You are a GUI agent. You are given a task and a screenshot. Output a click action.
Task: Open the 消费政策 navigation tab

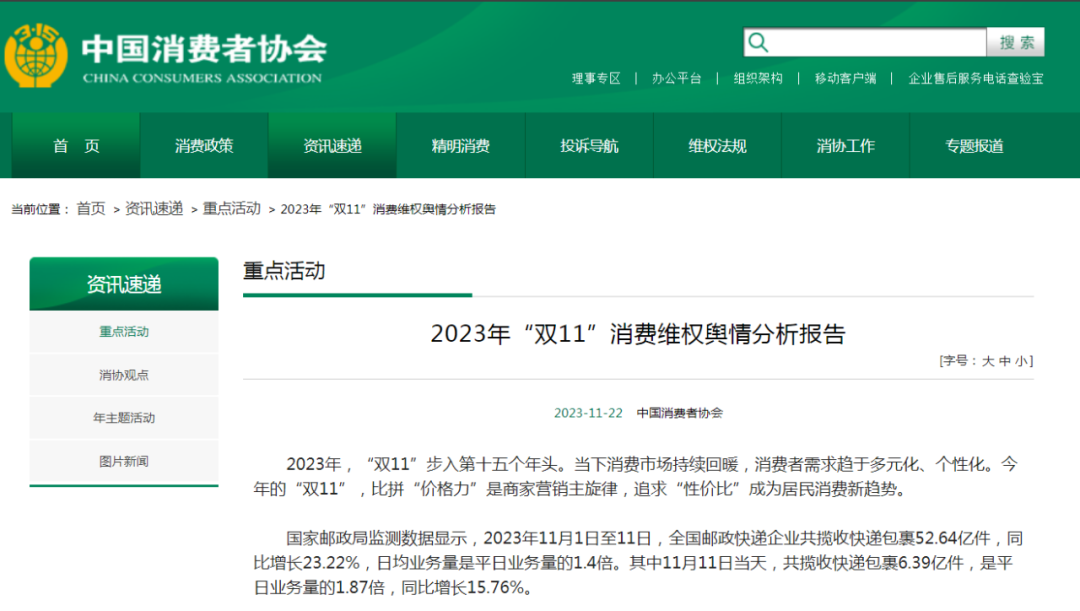pos(204,146)
